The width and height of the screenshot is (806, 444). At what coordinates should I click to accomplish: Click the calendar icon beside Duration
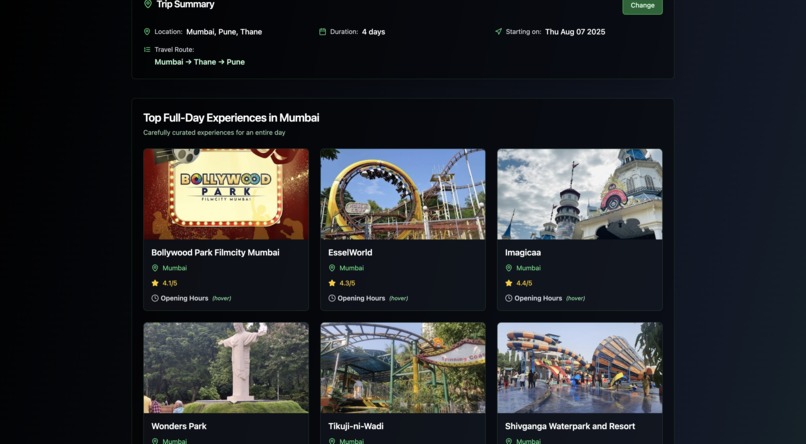coord(322,32)
